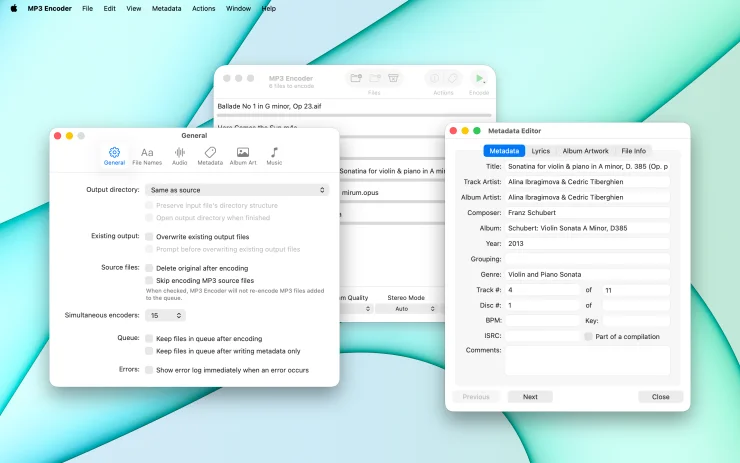The height and width of the screenshot is (463, 740).
Task: Toggle Part of a compilation checkbox
Action: pos(588,337)
